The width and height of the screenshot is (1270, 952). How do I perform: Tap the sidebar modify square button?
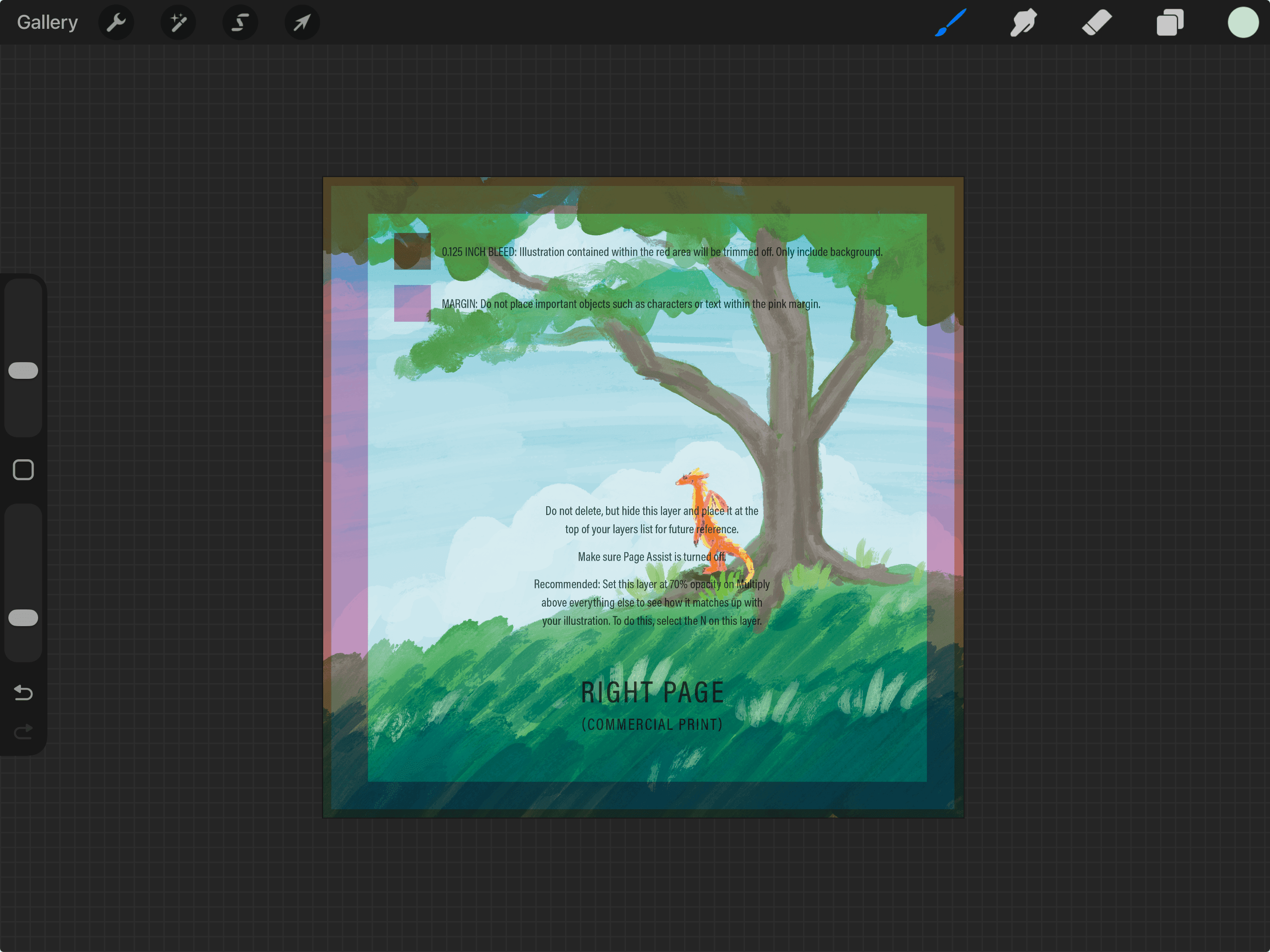point(23,469)
